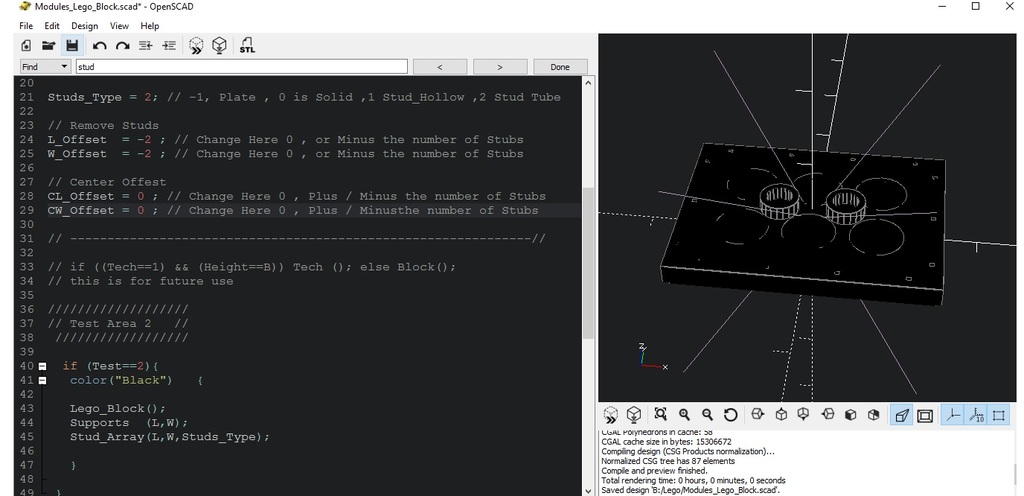Click the editor scrollbar's down arrow
The image size is (1024, 496).
point(588,490)
